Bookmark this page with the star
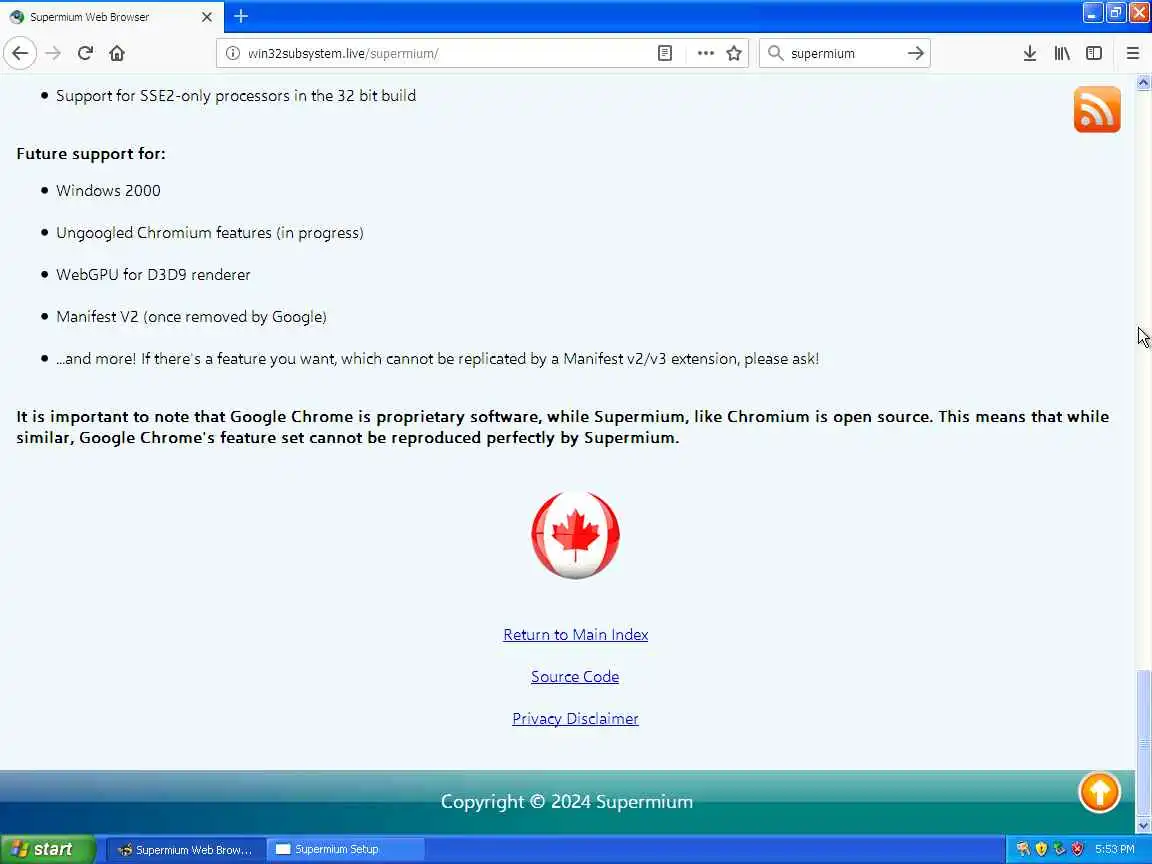 tap(733, 53)
